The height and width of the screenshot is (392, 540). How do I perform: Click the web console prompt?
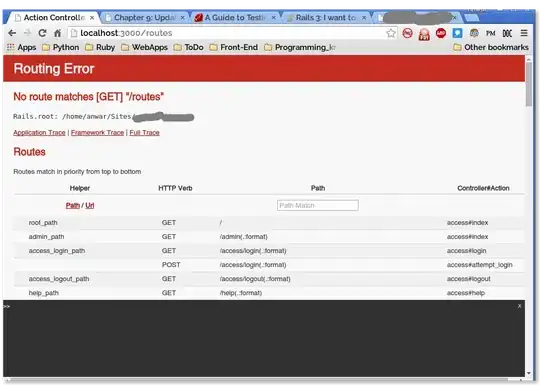7,306
